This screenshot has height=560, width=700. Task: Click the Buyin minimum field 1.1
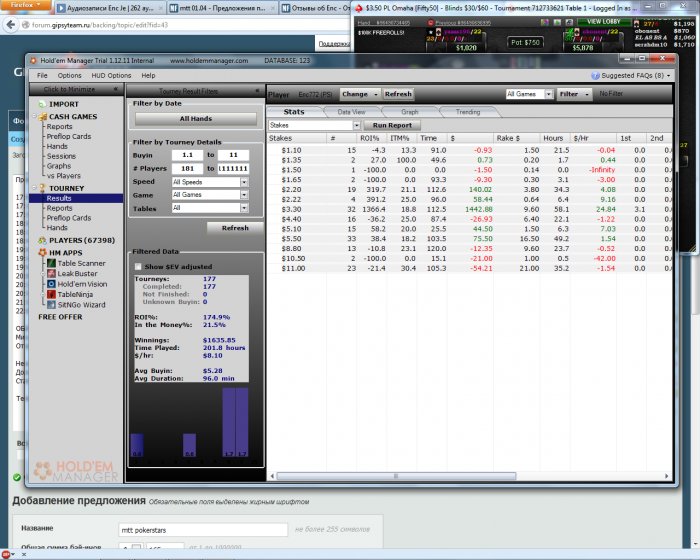tap(187, 155)
